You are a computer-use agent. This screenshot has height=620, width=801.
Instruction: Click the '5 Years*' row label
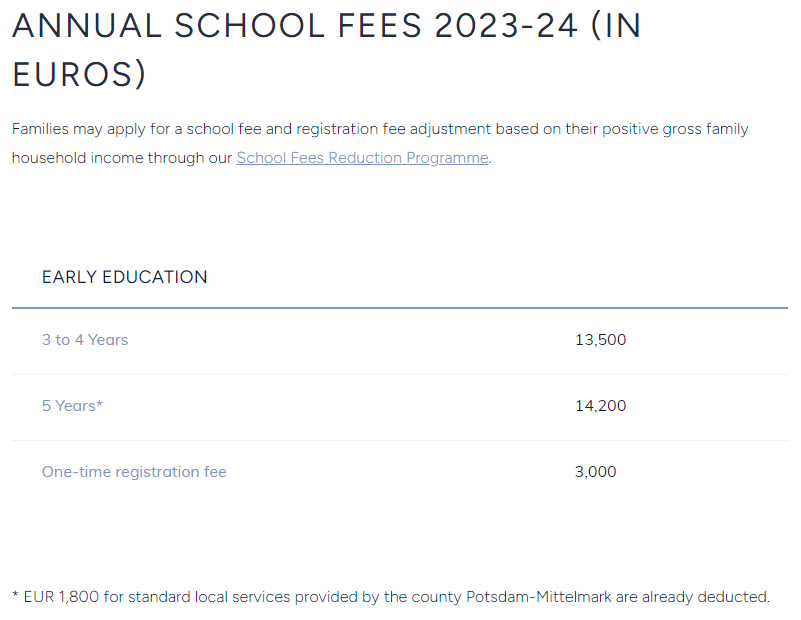click(73, 406)
